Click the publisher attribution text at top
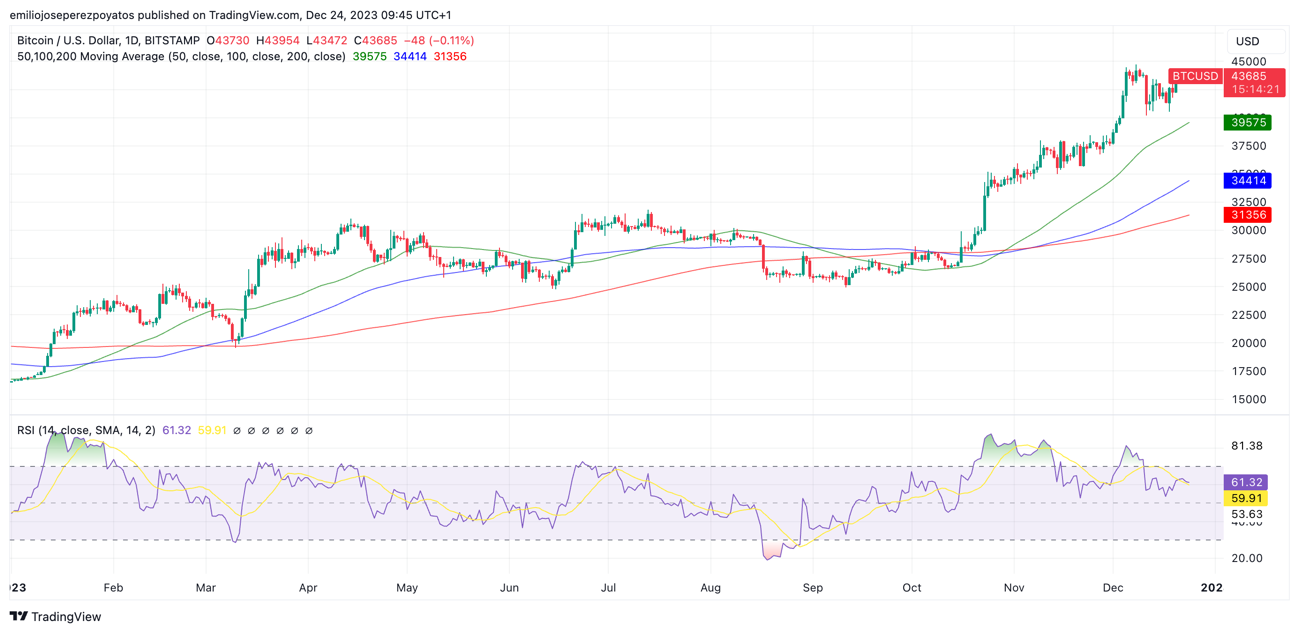The width and height of the screenshot is (1299, 633). pyautogui.click(x=230, y=15)
